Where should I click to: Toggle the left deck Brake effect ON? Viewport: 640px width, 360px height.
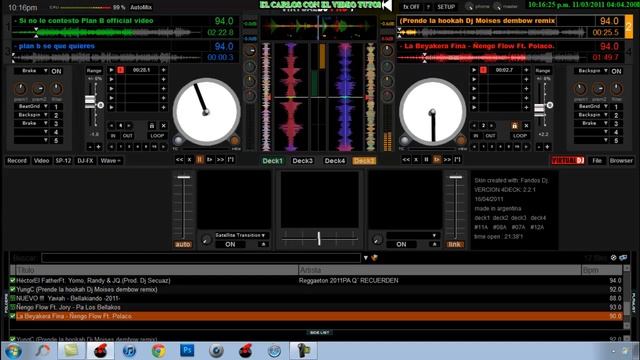tap(56, 71)
